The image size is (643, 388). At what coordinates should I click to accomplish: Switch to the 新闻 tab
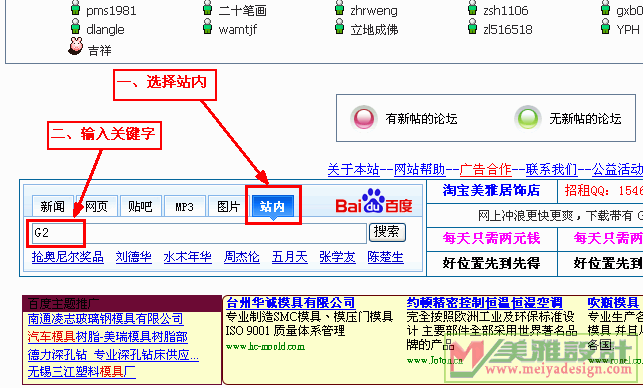pos(52,206)
